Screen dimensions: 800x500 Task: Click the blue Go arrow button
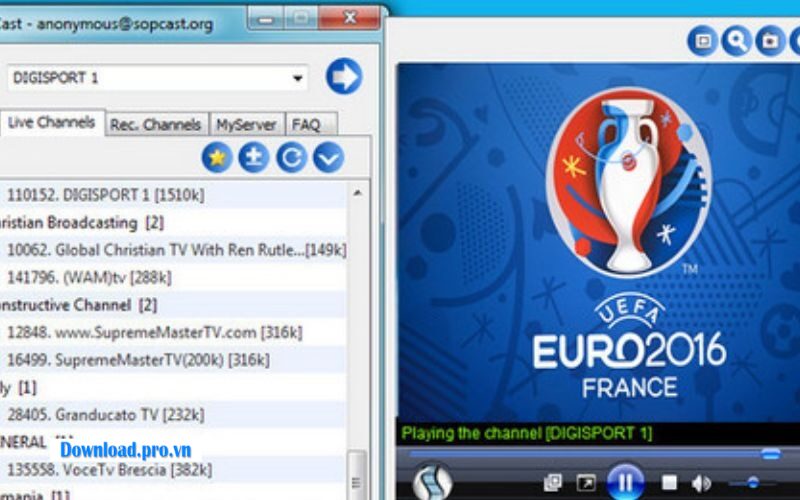click(x=344, y=77)
